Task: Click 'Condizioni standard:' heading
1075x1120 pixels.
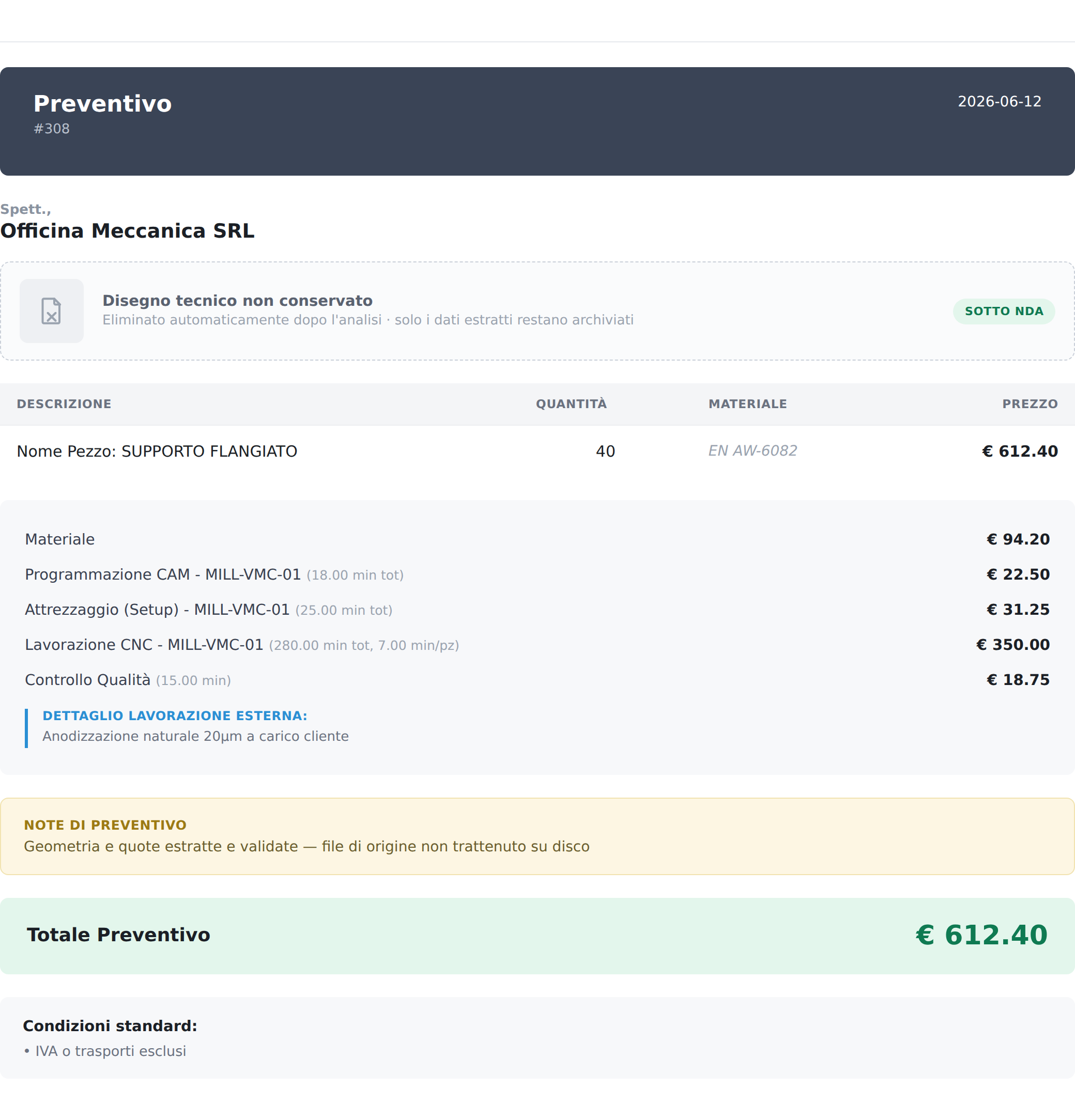Action: click(110, 1025)
